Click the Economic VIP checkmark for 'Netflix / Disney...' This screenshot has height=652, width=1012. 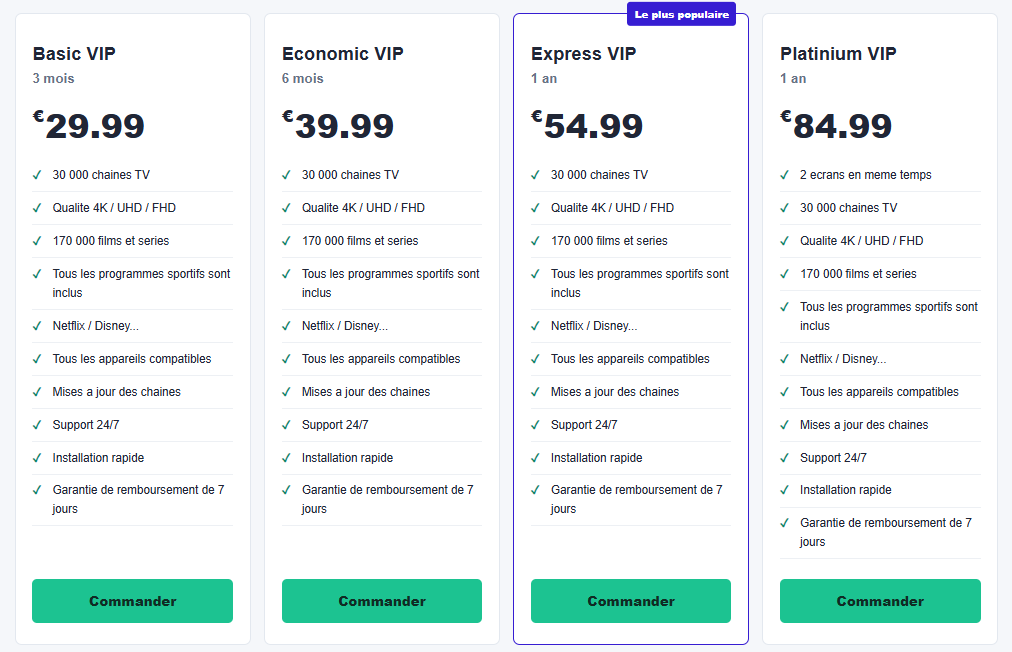[x=286, y=326]
